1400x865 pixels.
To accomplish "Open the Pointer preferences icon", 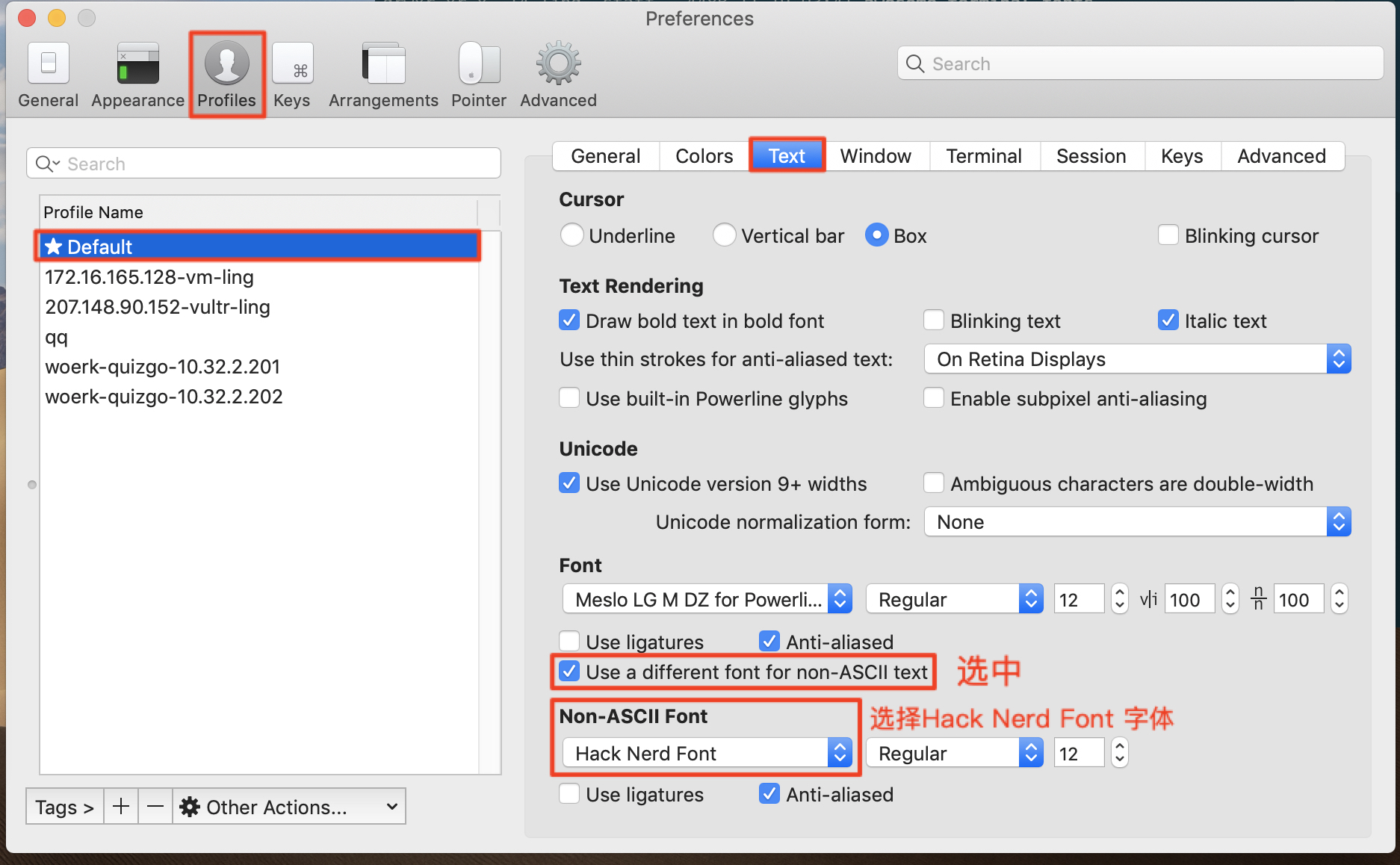I will coord(479,63).
